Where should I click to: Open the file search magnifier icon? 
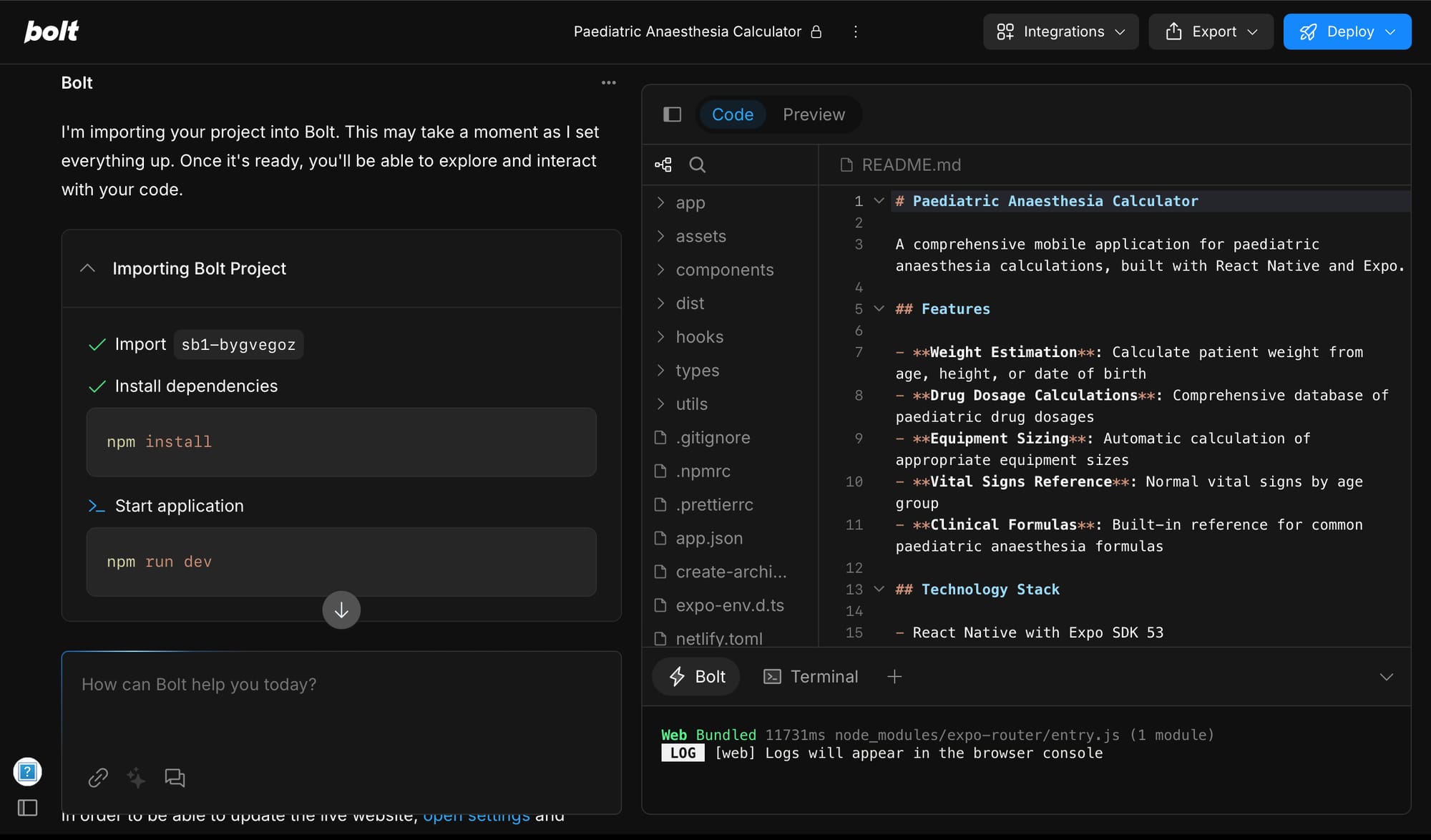click(x=697, y=165)
